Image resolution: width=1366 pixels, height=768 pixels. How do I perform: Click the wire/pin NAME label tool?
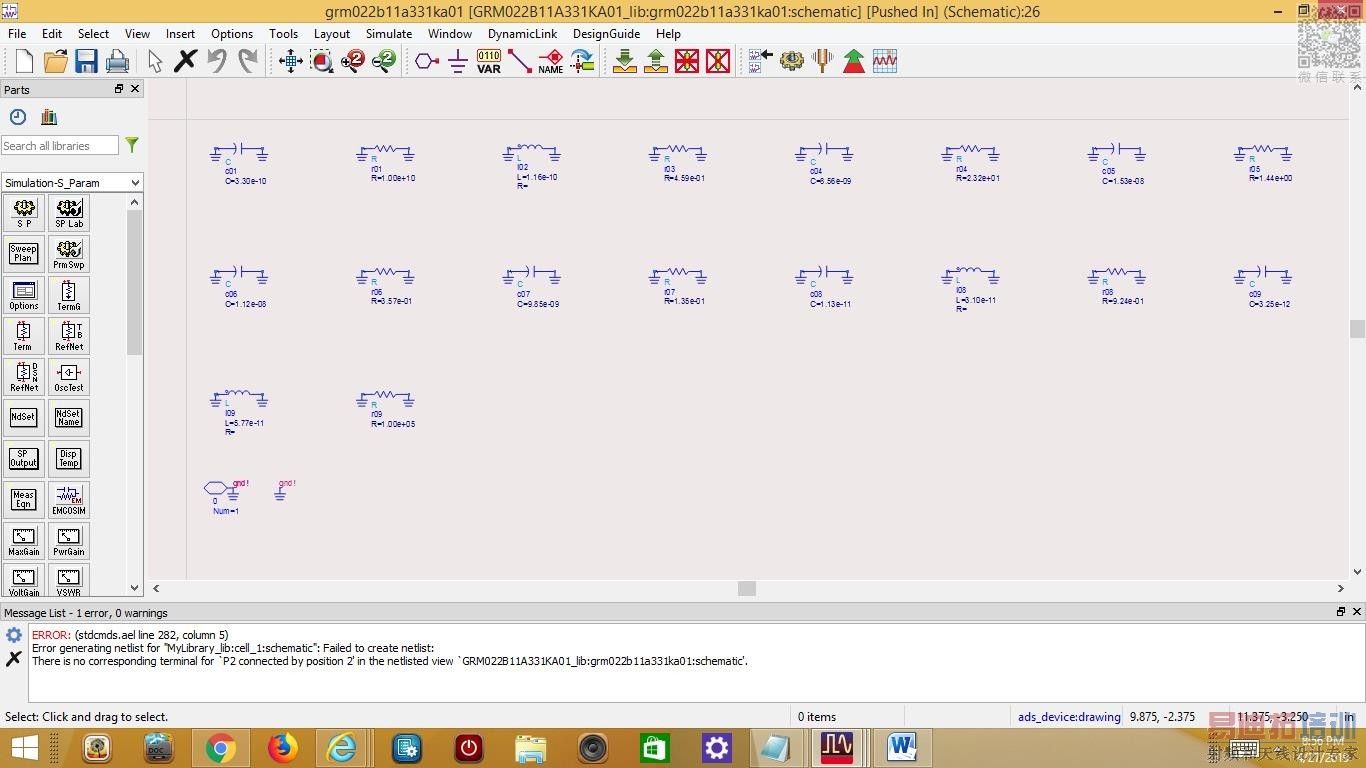tap(551, 61)
